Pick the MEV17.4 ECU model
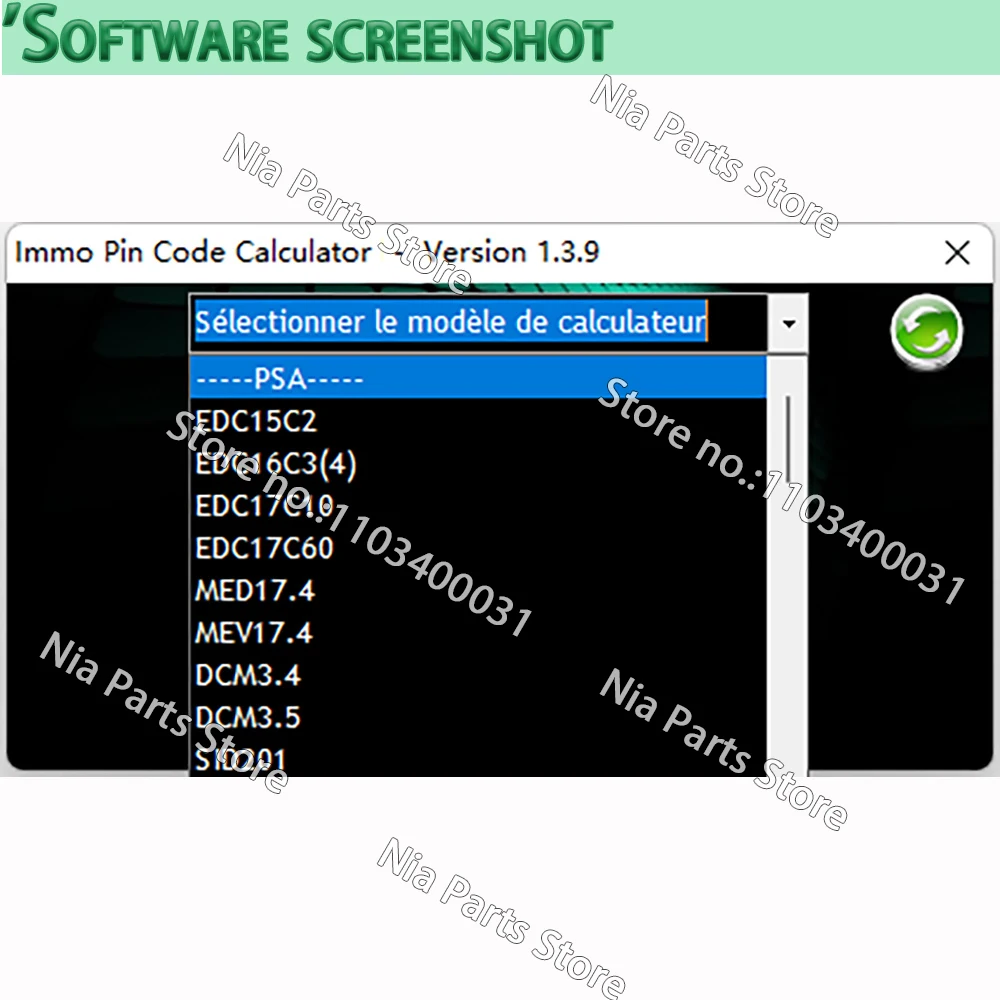1000x1000 pixels. pyautogui.click(x=478, y=633)
